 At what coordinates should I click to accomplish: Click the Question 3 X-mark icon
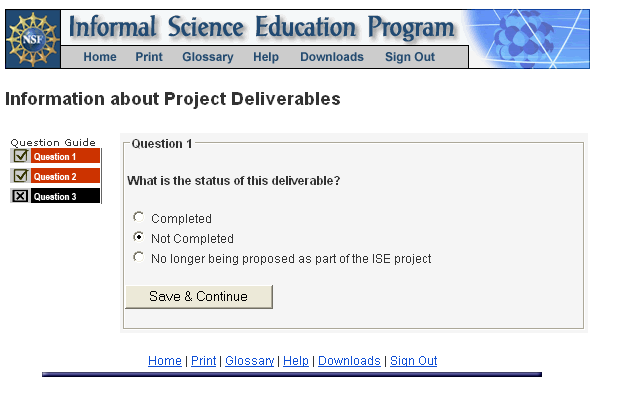tap(20, 196)
